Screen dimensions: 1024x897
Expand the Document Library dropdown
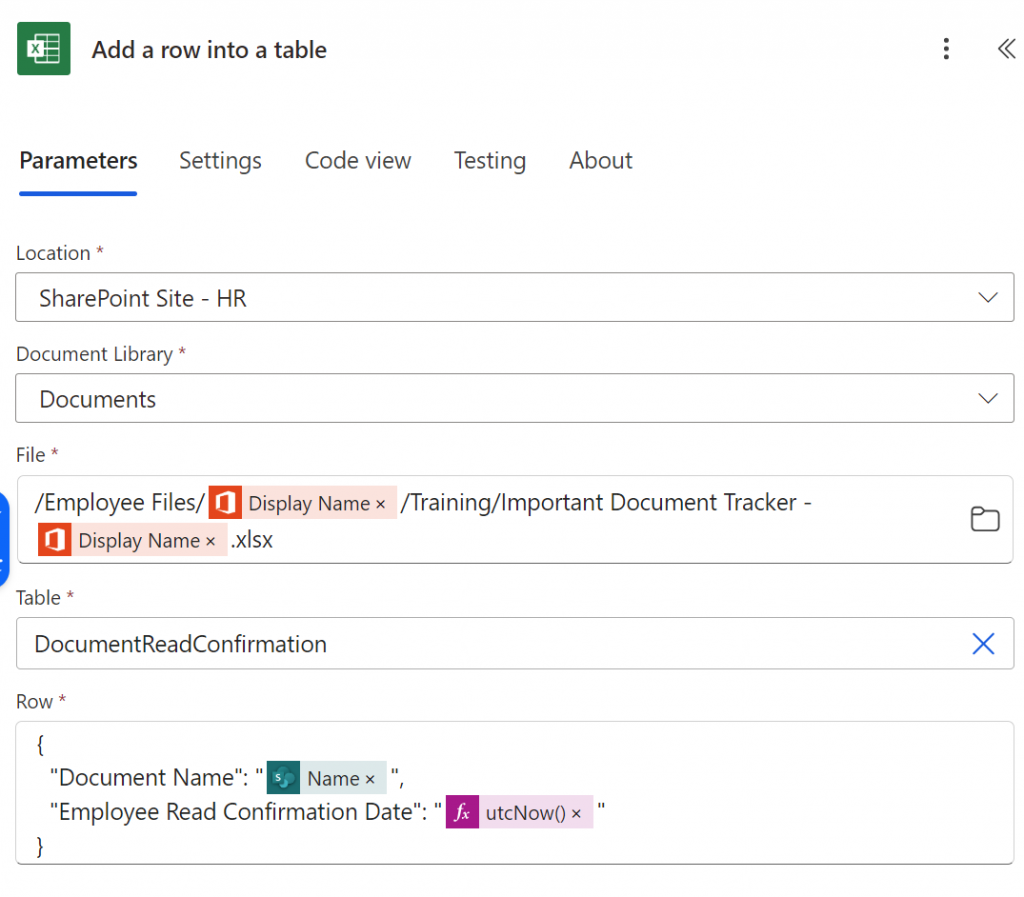point(987,399)
